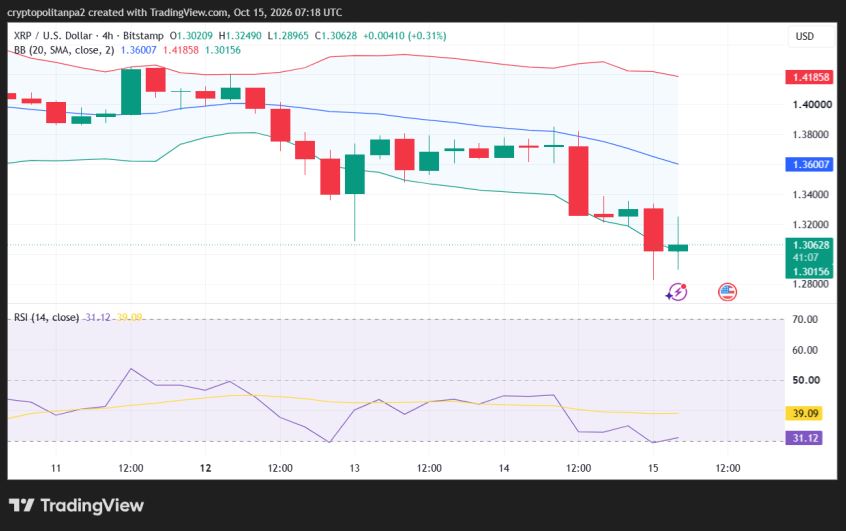Click the BB legend value 1.30156 in green
The height and width of the screenshot is (531, 846).
(223, 50)
